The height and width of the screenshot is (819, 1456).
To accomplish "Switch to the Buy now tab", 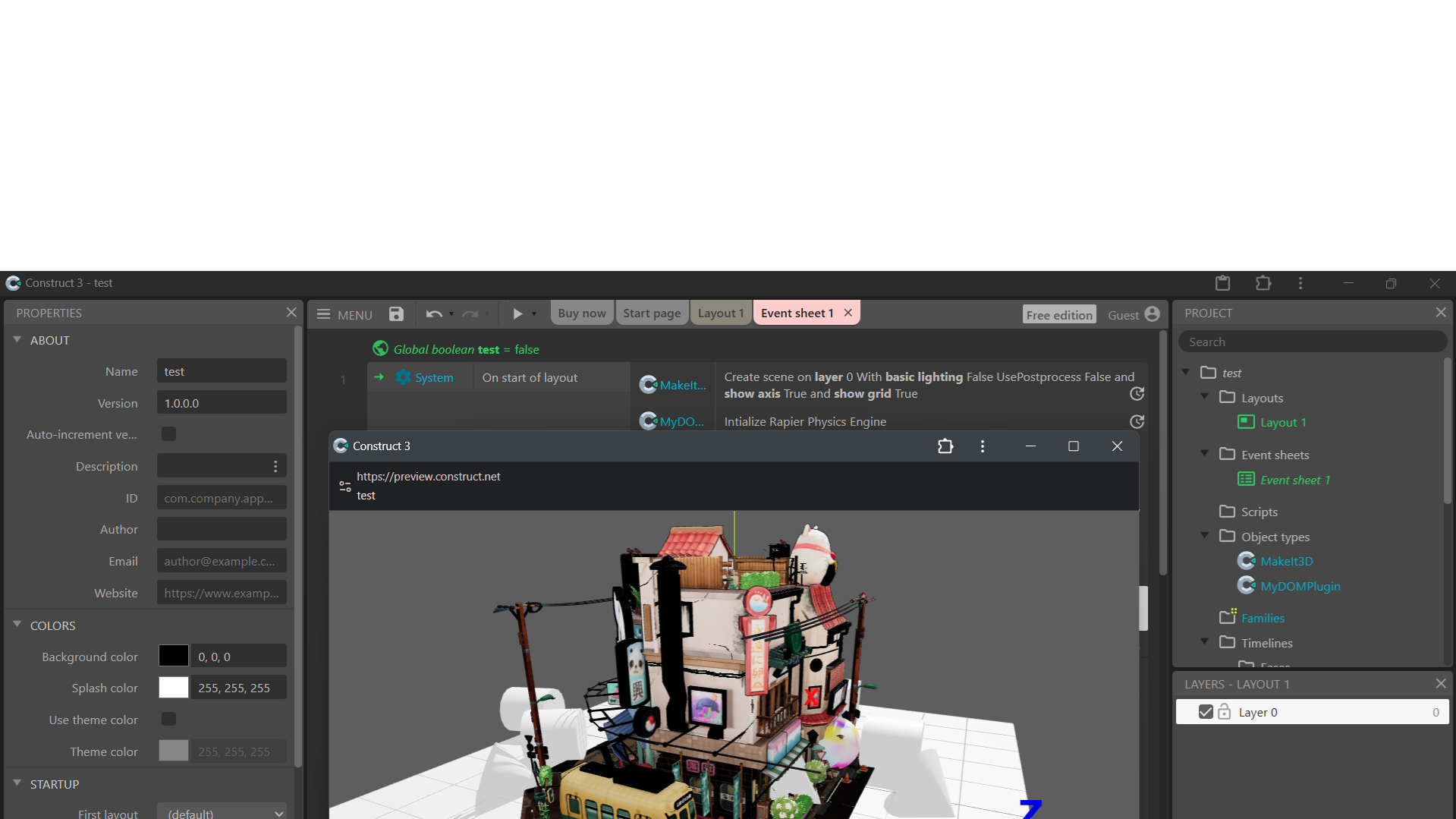I will (x=582, y=313).
